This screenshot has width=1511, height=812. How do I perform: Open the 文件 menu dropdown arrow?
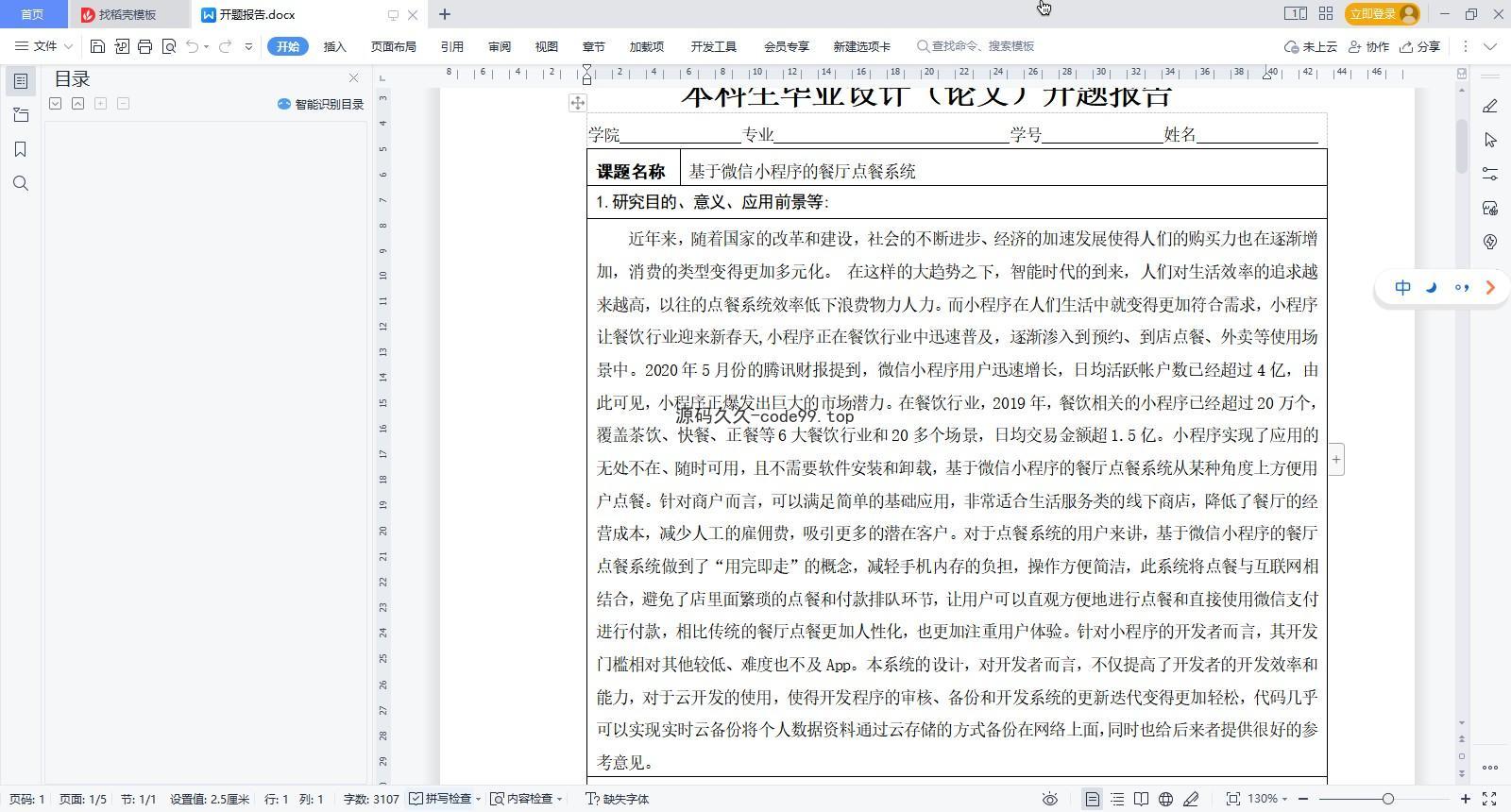(68, 46)
